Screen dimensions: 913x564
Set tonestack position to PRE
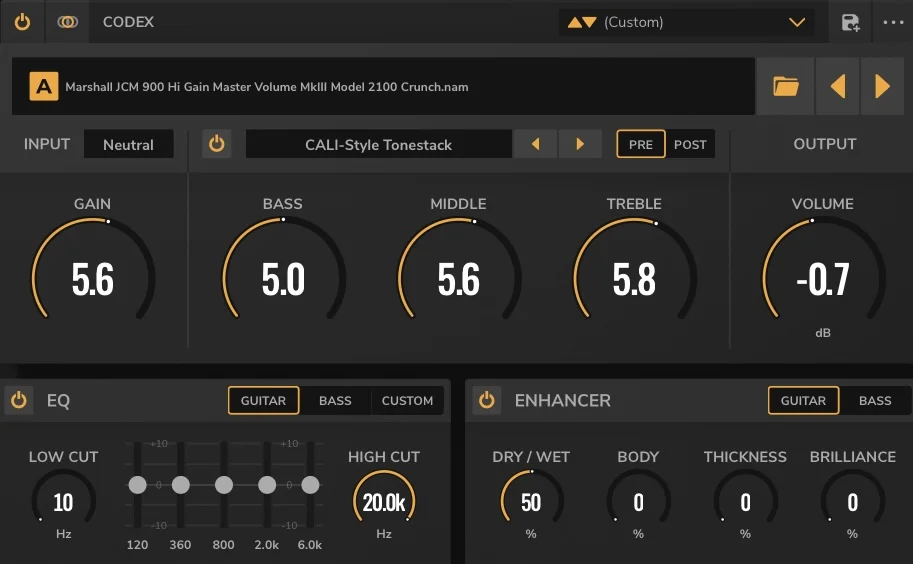(640, 144)
